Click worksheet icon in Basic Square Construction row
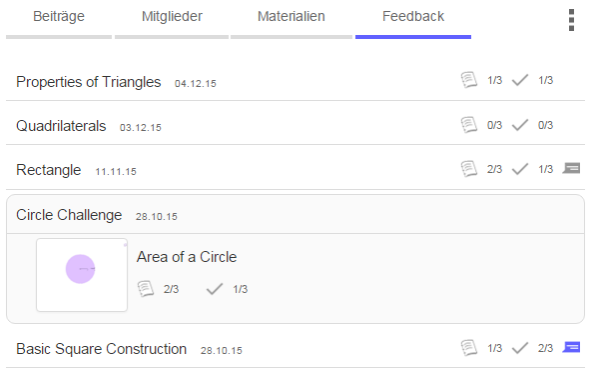This screenshot has height=375, width=597. (x=469, y=348)
